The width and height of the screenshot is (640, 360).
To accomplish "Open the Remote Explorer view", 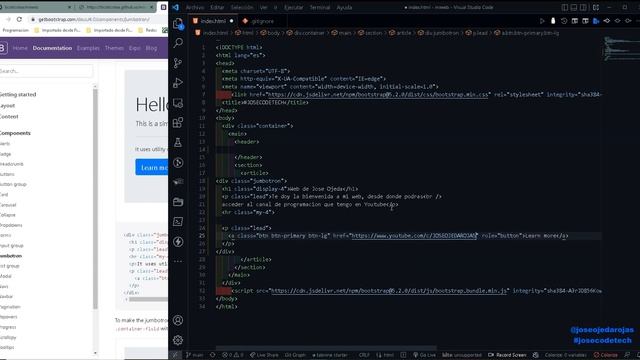I will 178,103.
